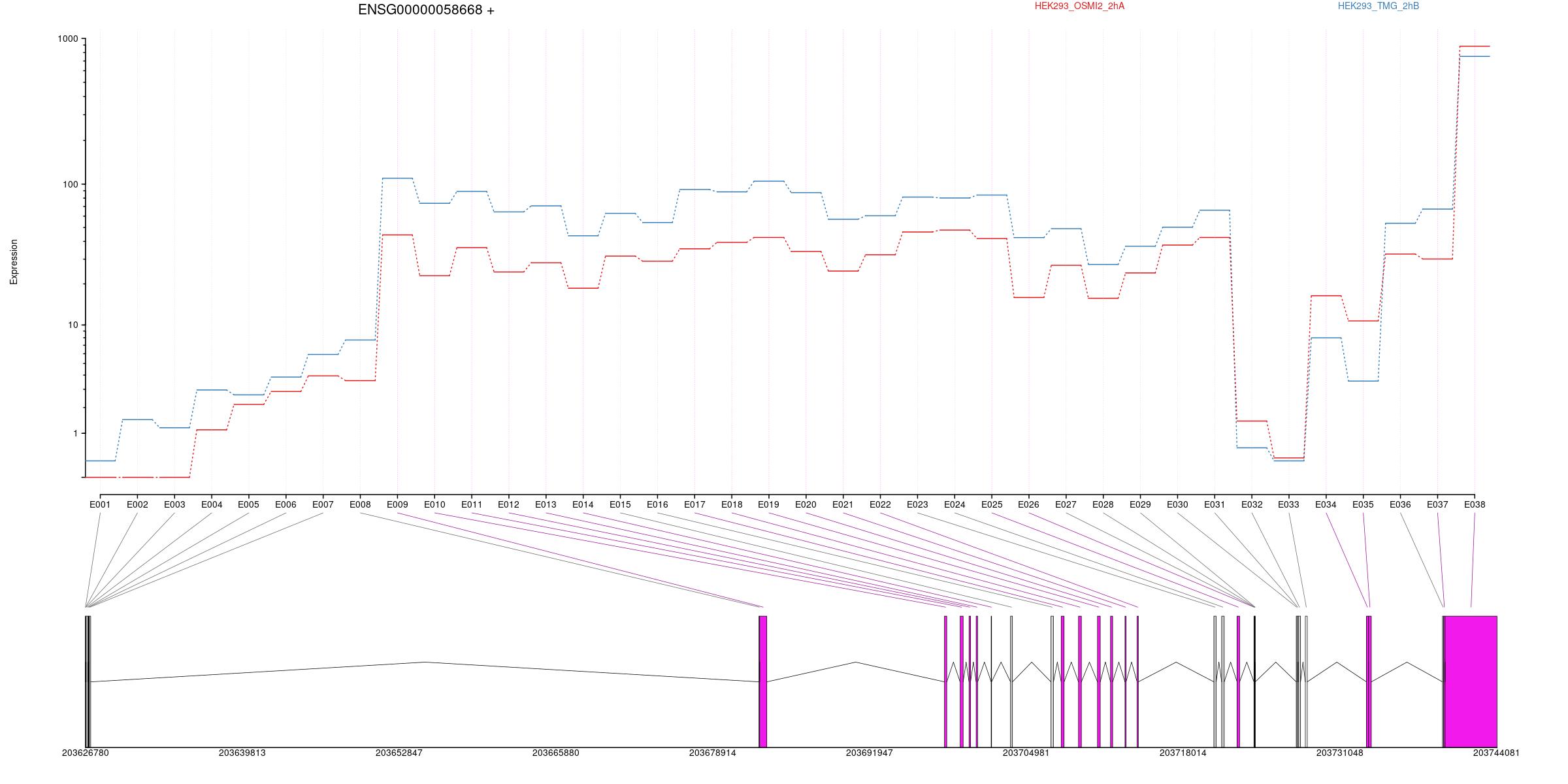The image size is (1568, 784).
Task: Click exon label E013
Action: (546, 504)
